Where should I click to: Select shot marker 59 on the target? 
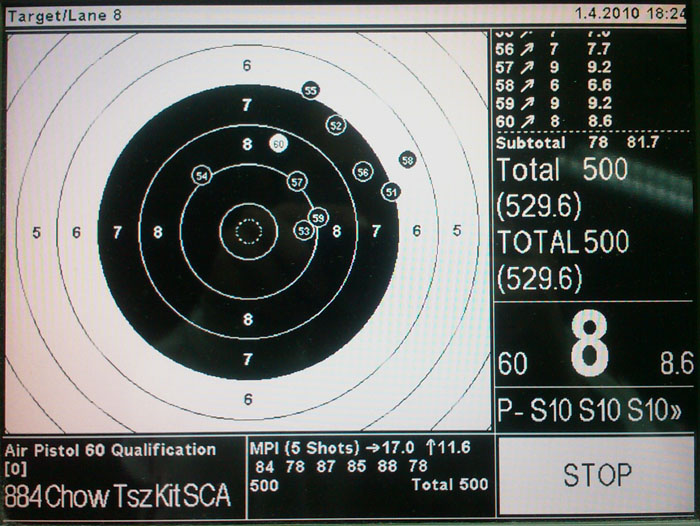[318, 218]
